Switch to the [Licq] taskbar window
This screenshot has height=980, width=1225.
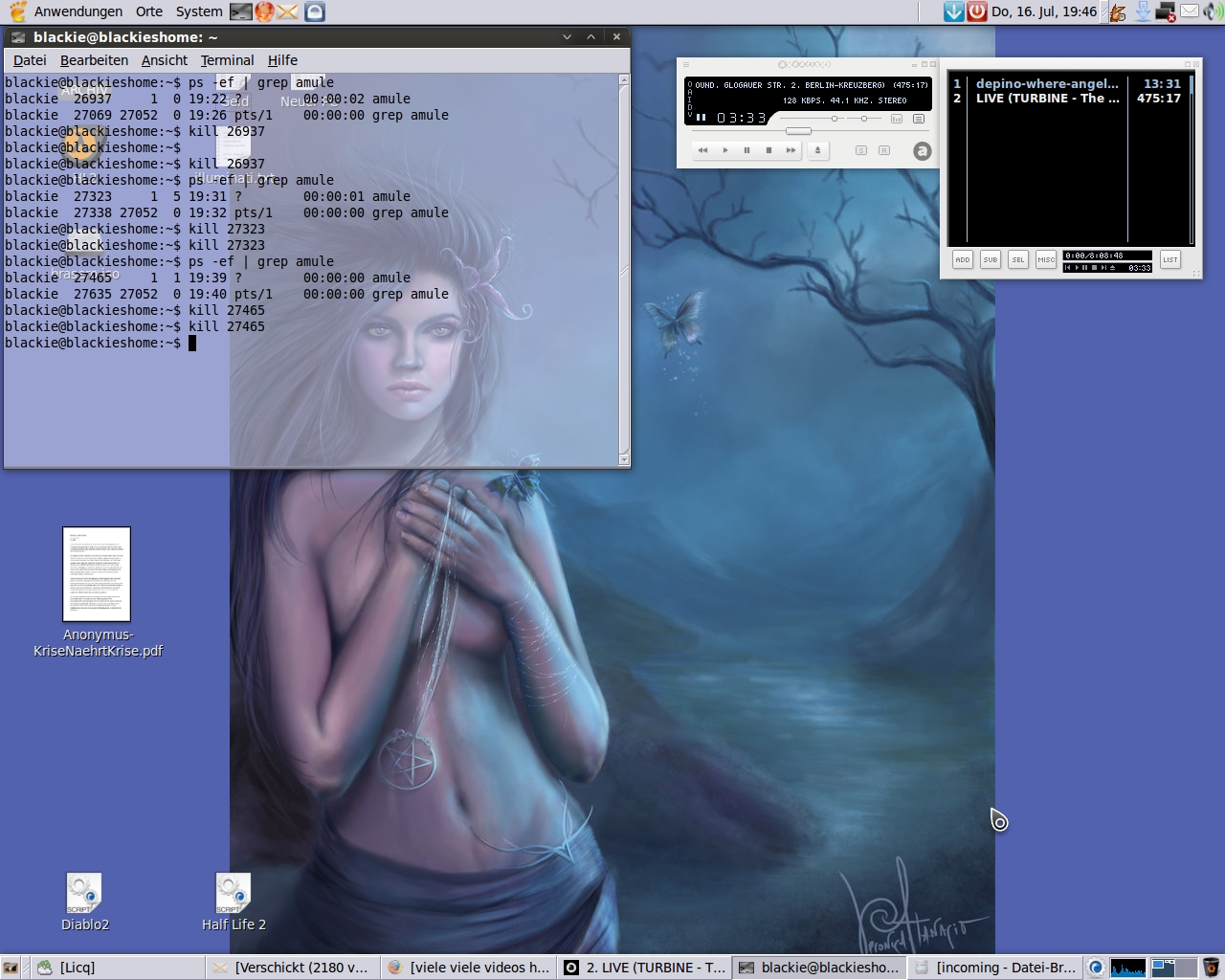point(118,968)
